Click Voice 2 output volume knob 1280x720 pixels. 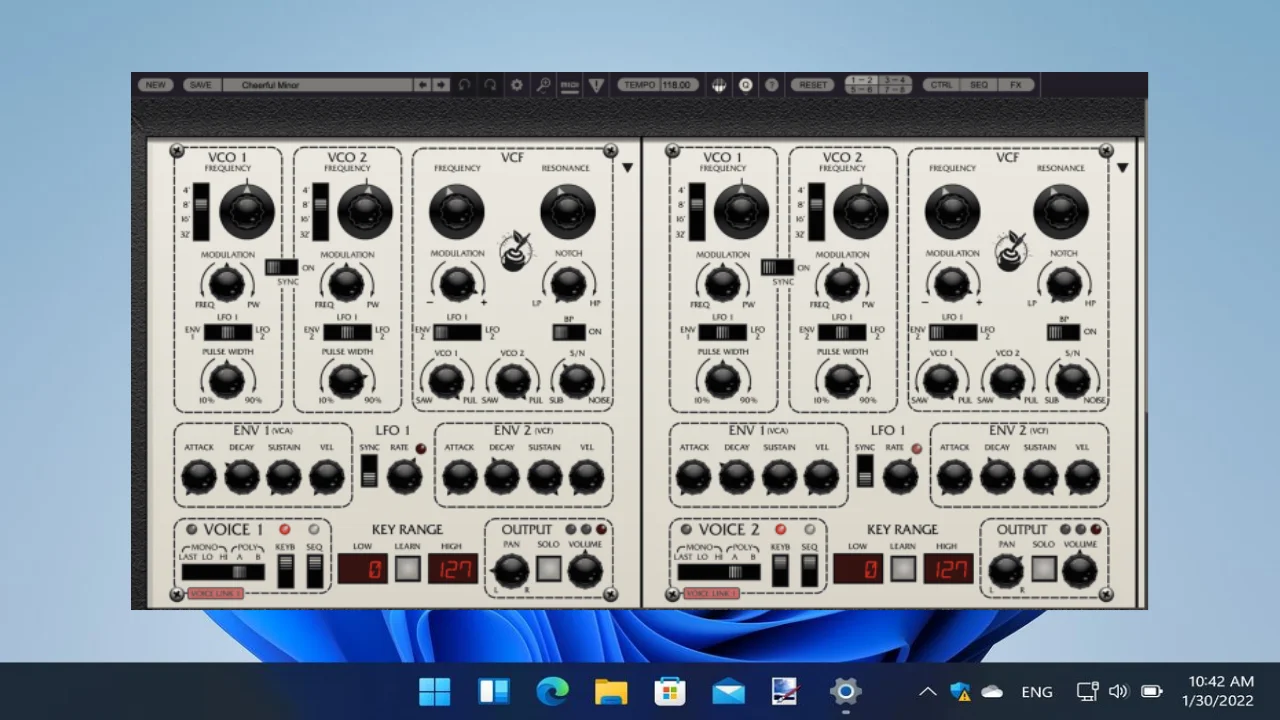pyautogui.click(x=1080, y=570)
